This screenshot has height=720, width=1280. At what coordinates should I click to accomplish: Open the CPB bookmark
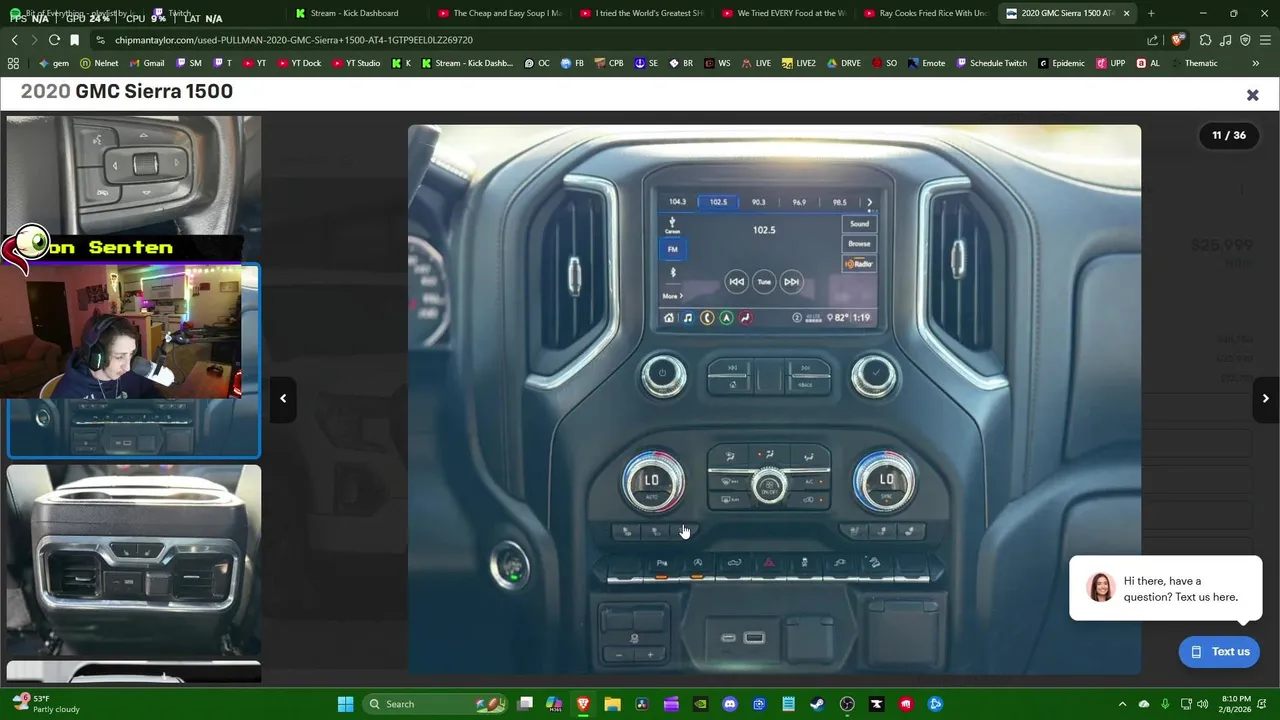(608, 63)
